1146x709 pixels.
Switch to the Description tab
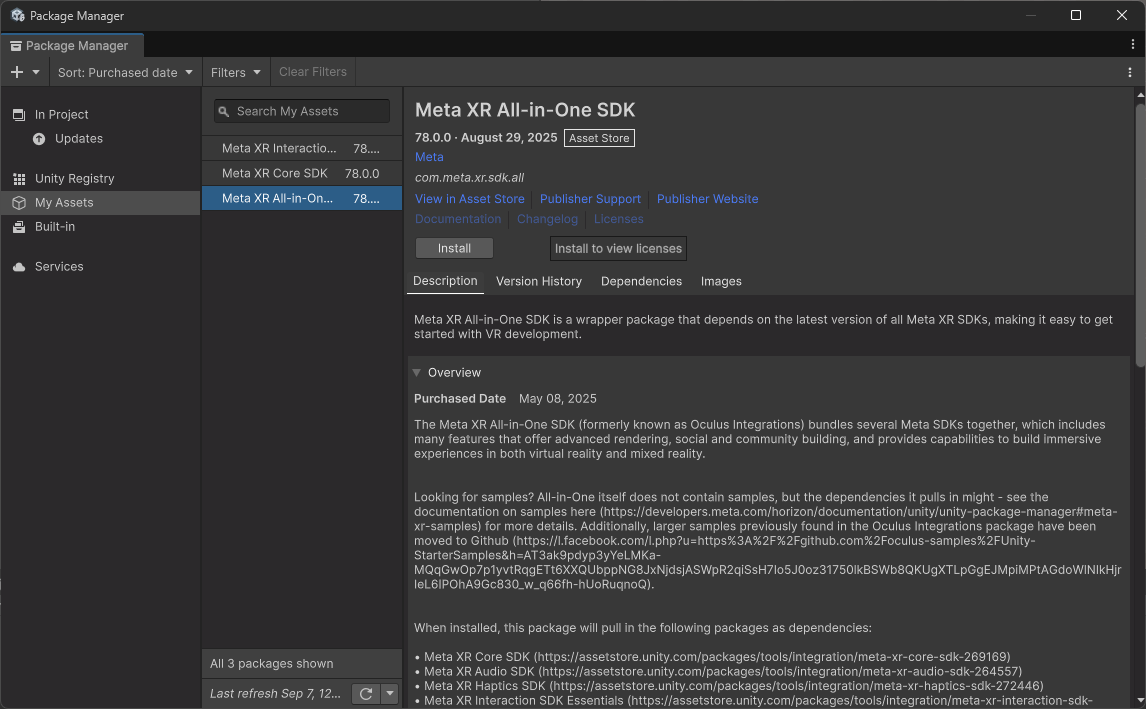pyautogui.click(x=445, y=281)
